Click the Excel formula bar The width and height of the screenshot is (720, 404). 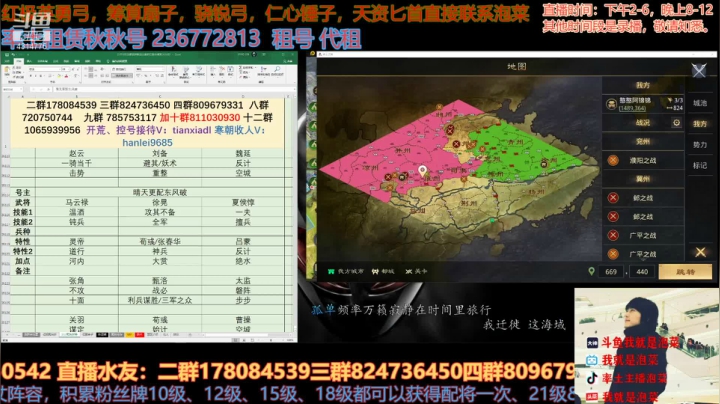tap(172, 89)
